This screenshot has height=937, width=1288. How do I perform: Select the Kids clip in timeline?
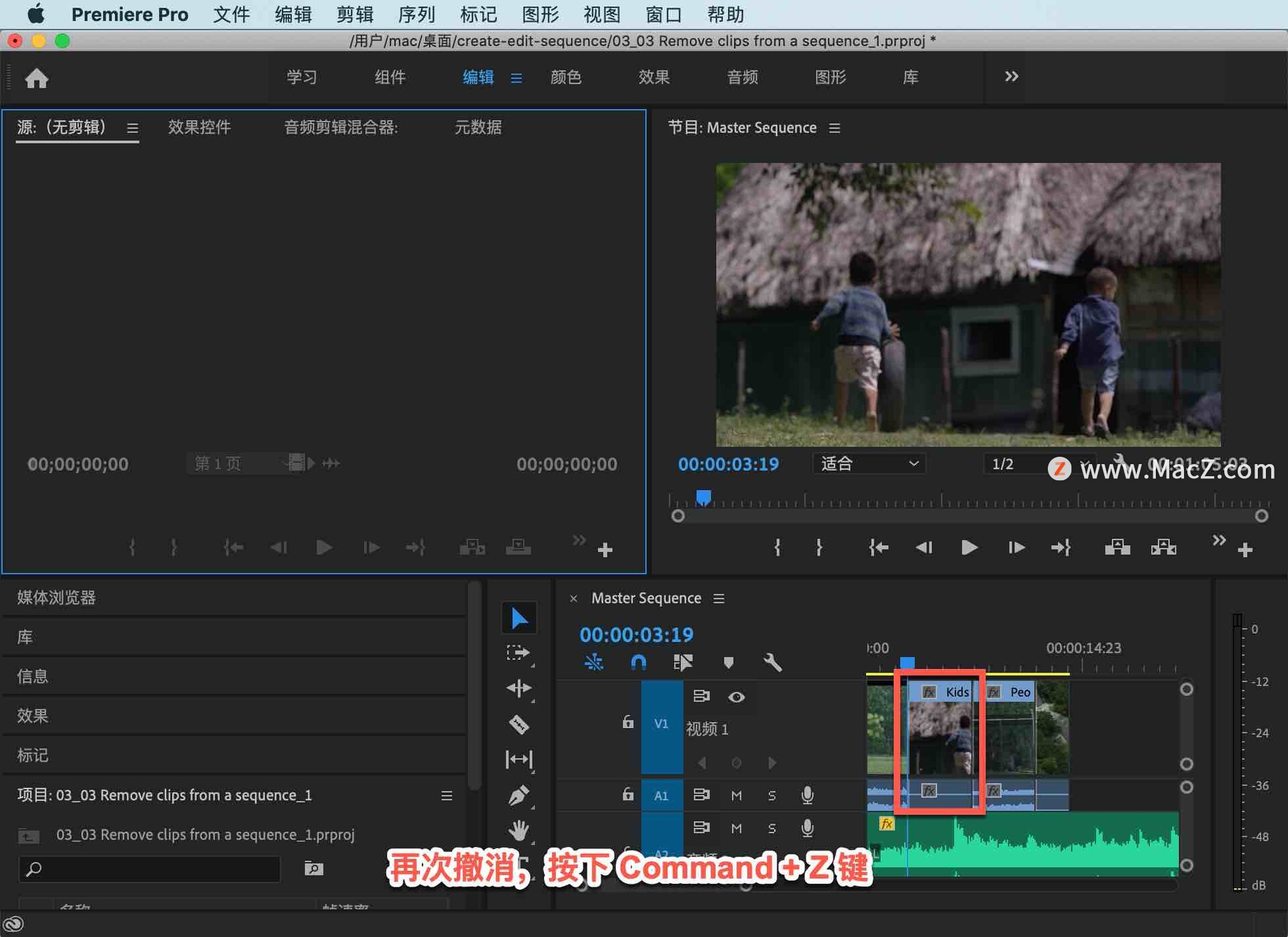coord(941,728)
